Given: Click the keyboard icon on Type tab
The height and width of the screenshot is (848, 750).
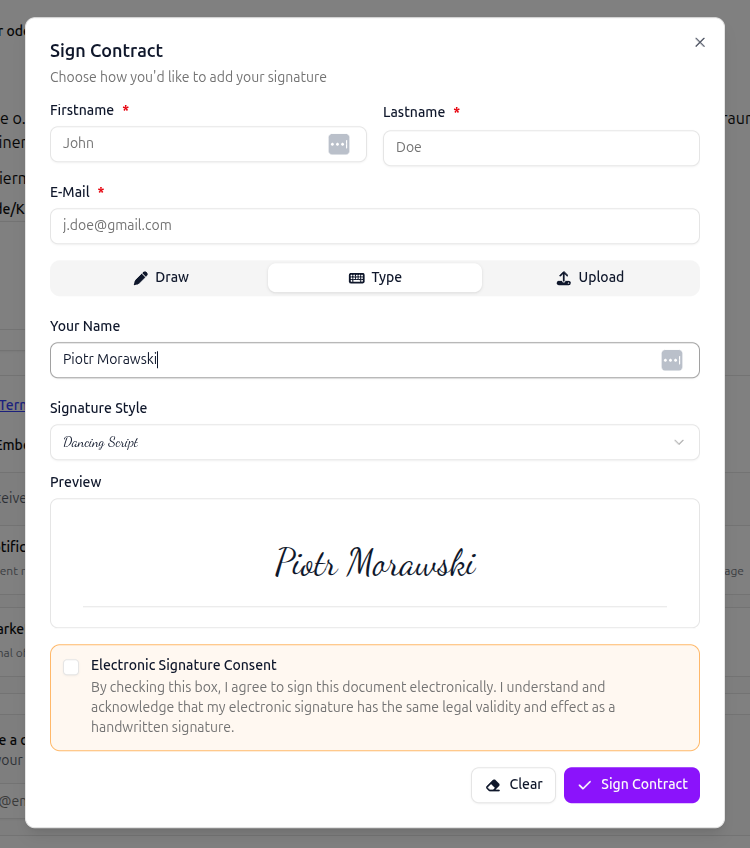Looking at the screenshot, I should click(x=356, y=278).
